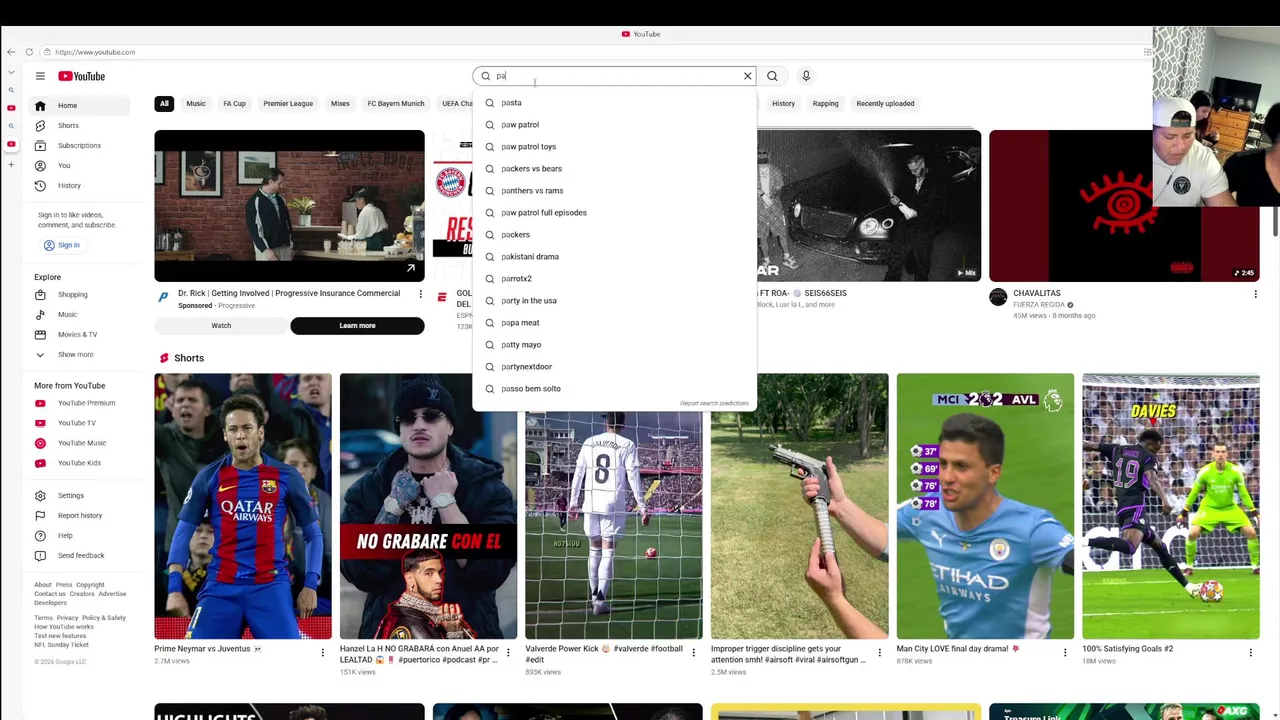Open Movies & TV under Explore
This screenshot has width=1280, height=720.
[x=80, y=334]
